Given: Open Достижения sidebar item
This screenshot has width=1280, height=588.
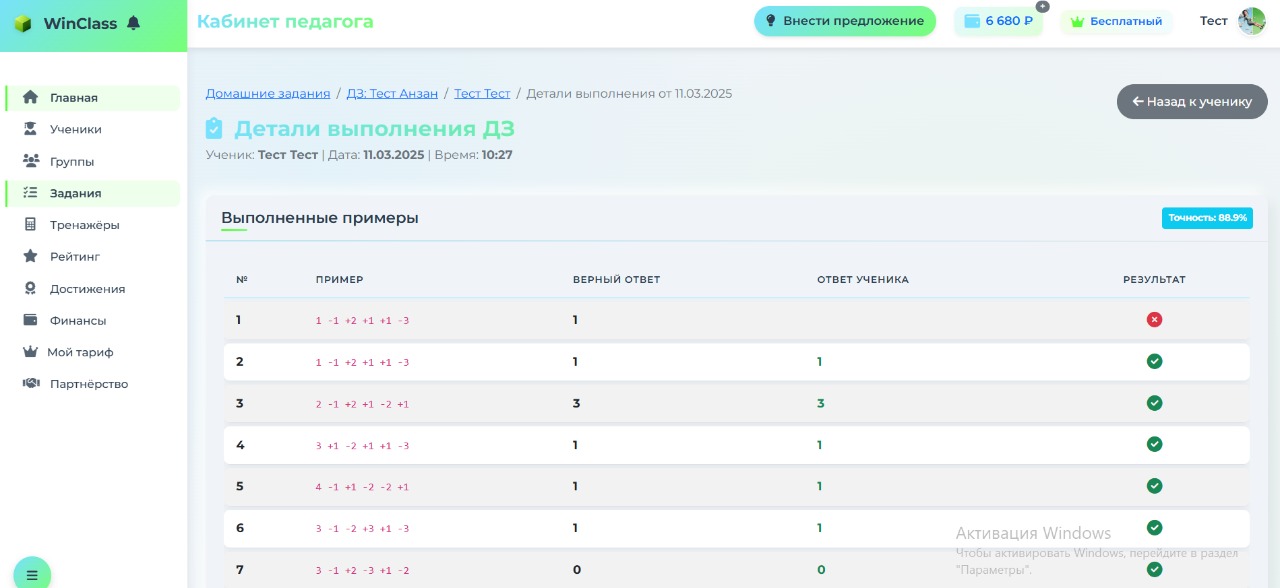Looking at the screenshot, I should point(87,289).
